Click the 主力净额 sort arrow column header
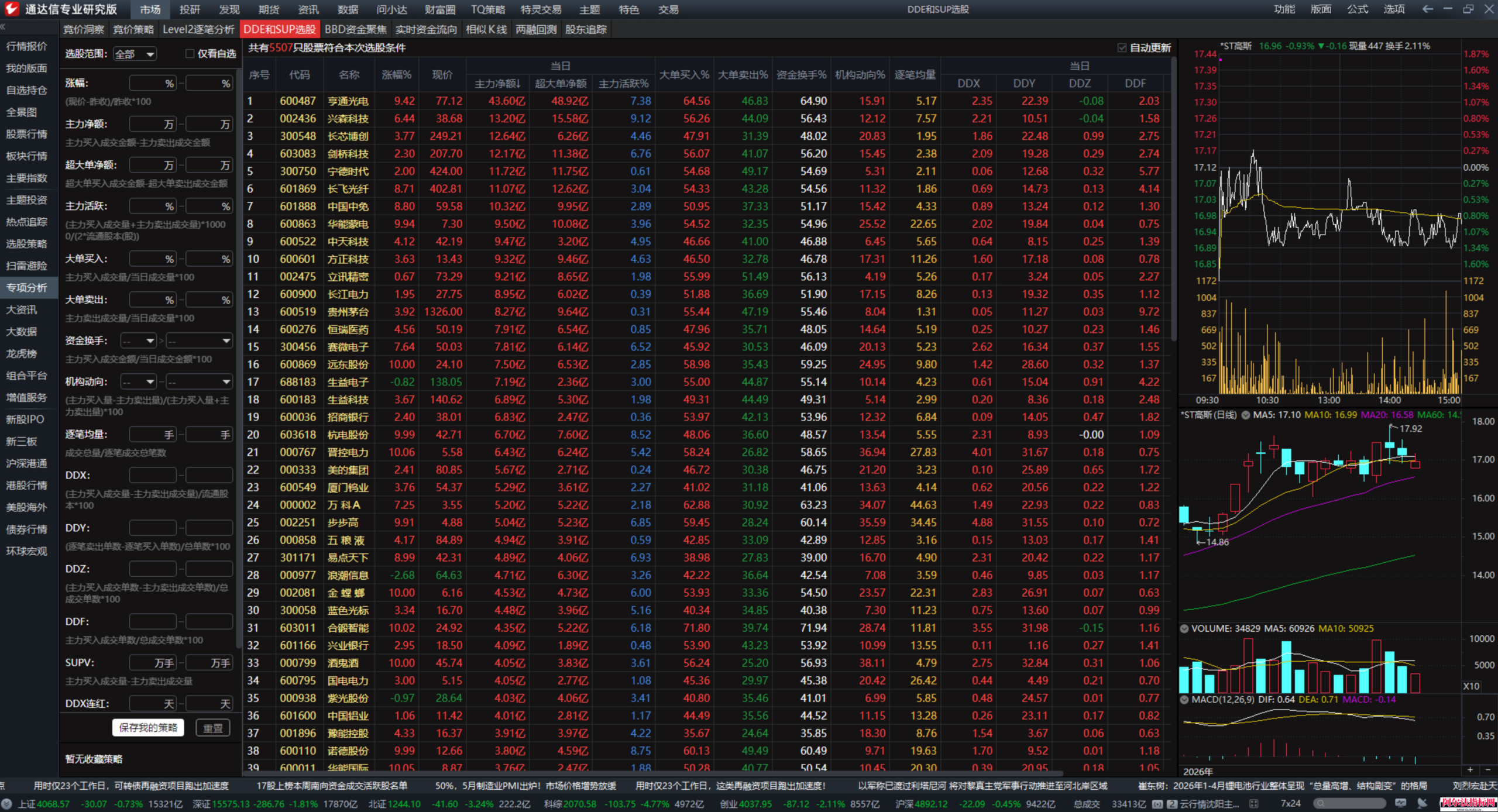 498,84
